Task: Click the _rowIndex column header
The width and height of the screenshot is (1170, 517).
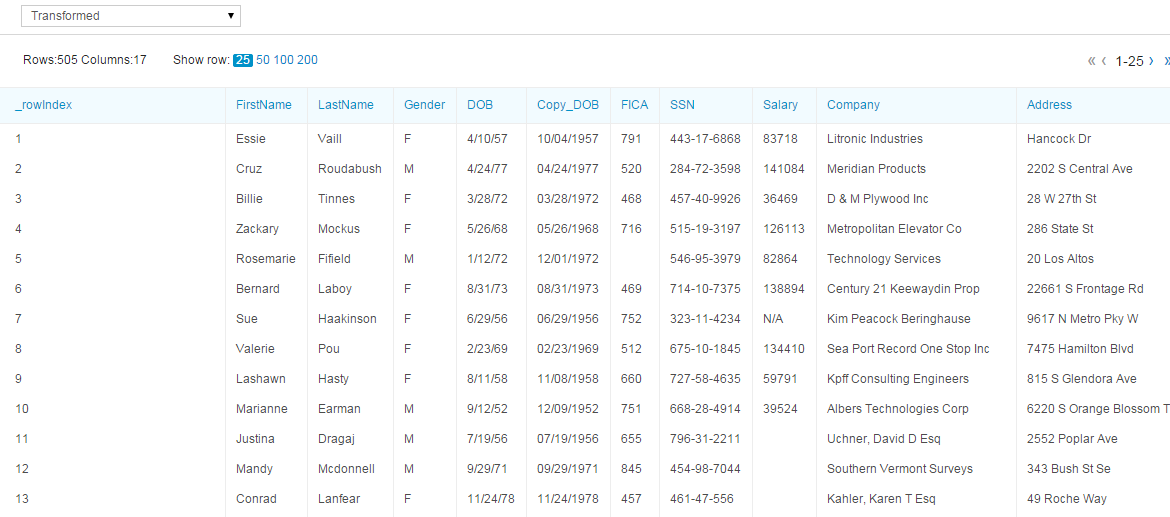Action: (x=44, y=105)
